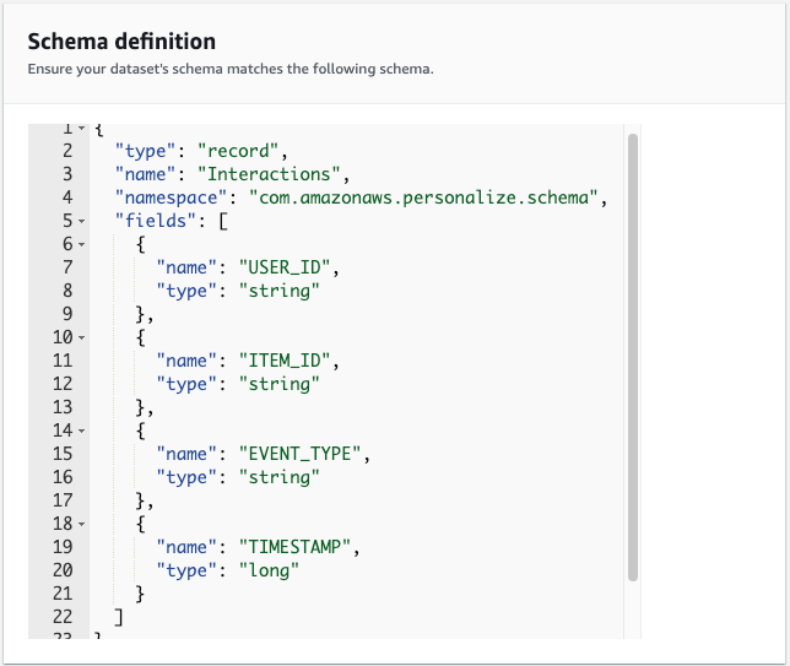Fold the USER_ID object block at line 6
The width and height of the screenshot is (790, 666).
point(82,245)
